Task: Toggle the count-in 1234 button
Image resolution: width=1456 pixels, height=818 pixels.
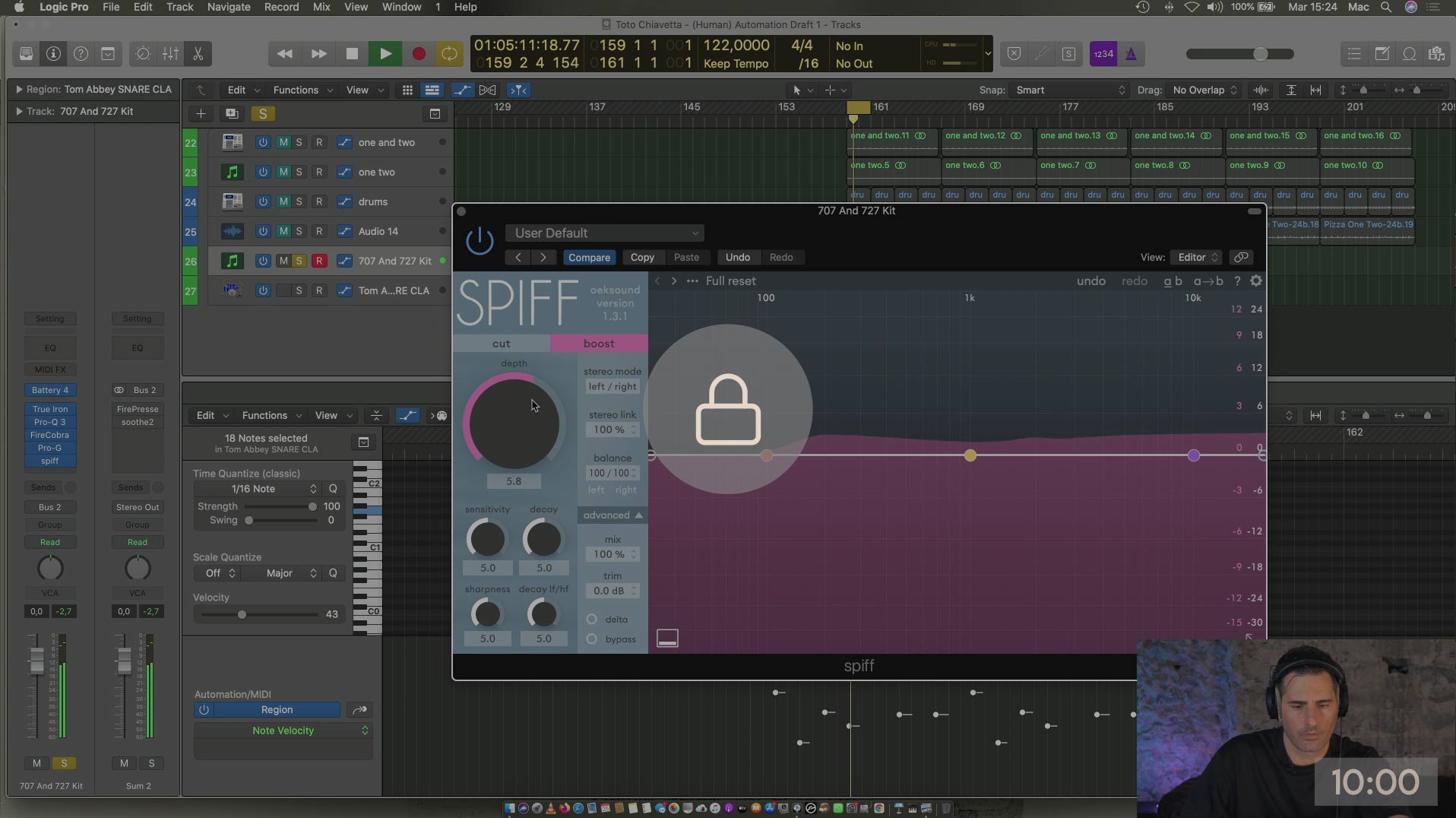Action: pos(1103,54)
